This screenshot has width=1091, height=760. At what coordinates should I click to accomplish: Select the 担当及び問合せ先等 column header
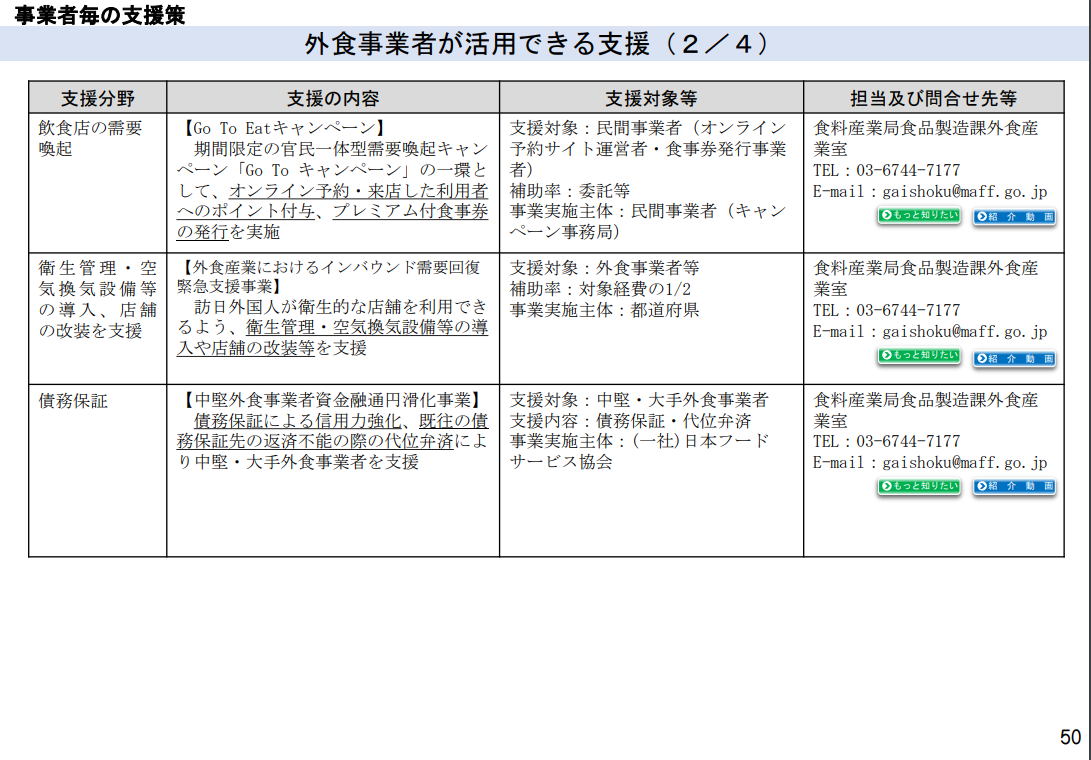(x=934, y=98)
